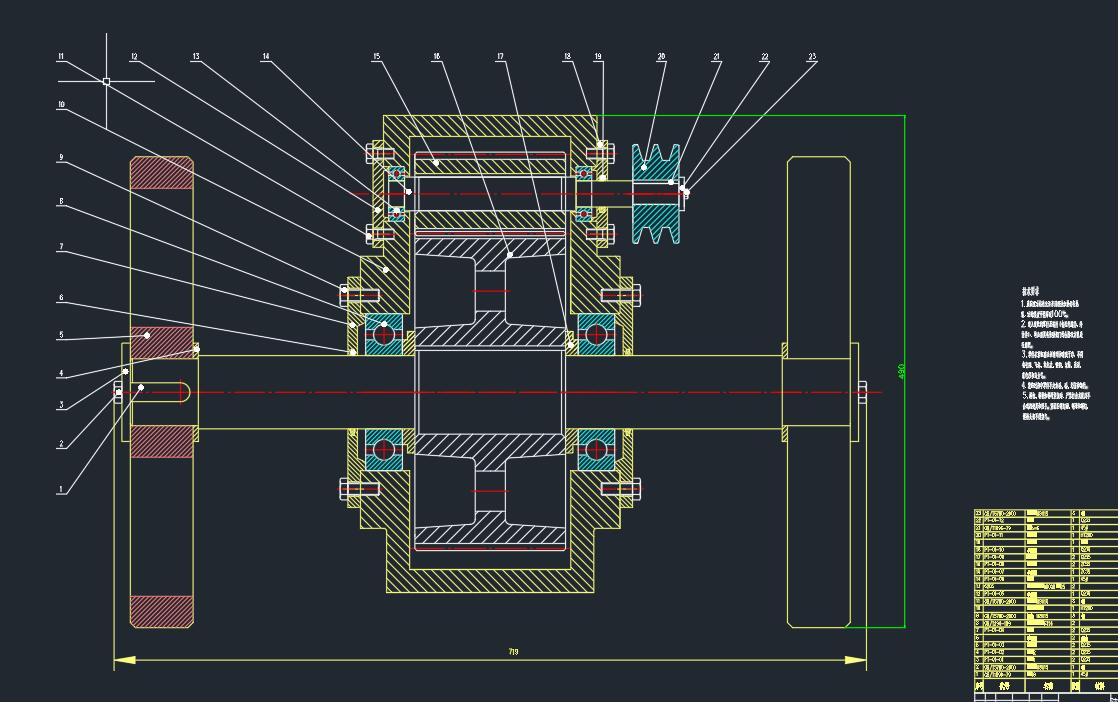Select part balloon number 8
This screenshot has width=1118, height=702.
[61, 202]
